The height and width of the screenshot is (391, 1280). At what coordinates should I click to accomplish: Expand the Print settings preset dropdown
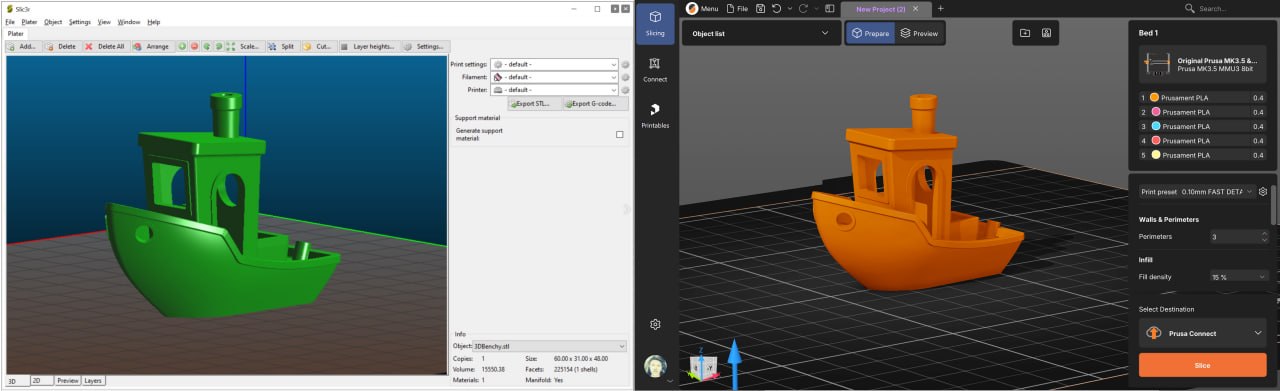(554, 64)
